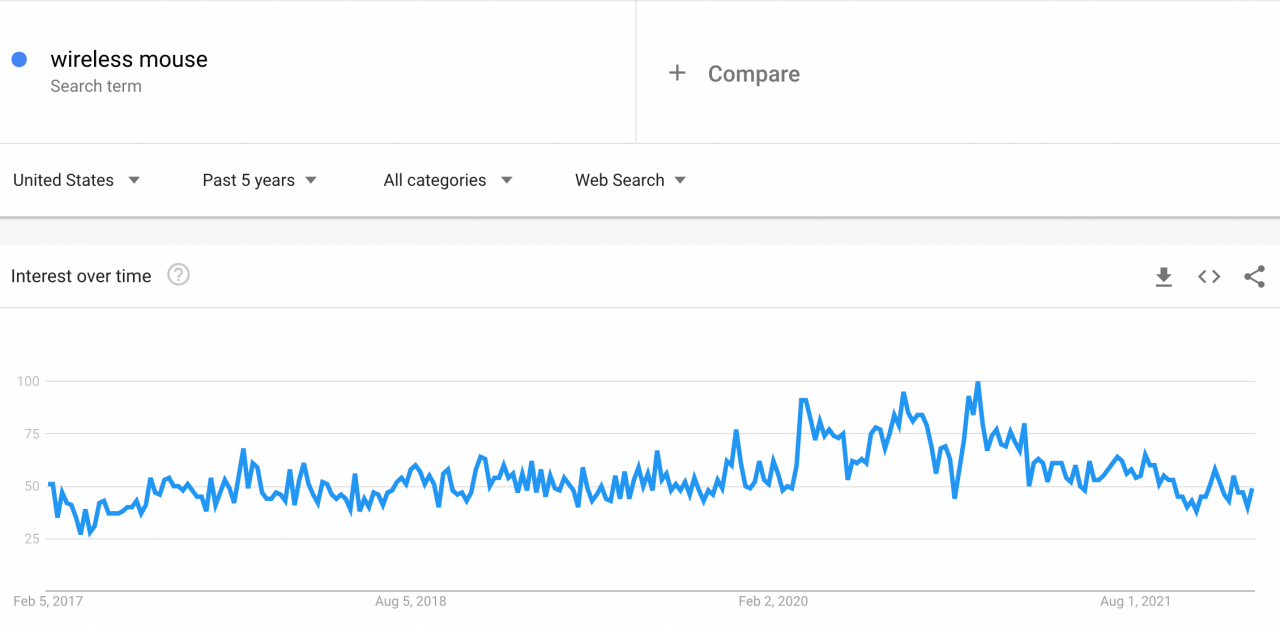Viewport: 1280px width, 629px height.
Task: Click the Interest over time section title
Action: (80, 276)
